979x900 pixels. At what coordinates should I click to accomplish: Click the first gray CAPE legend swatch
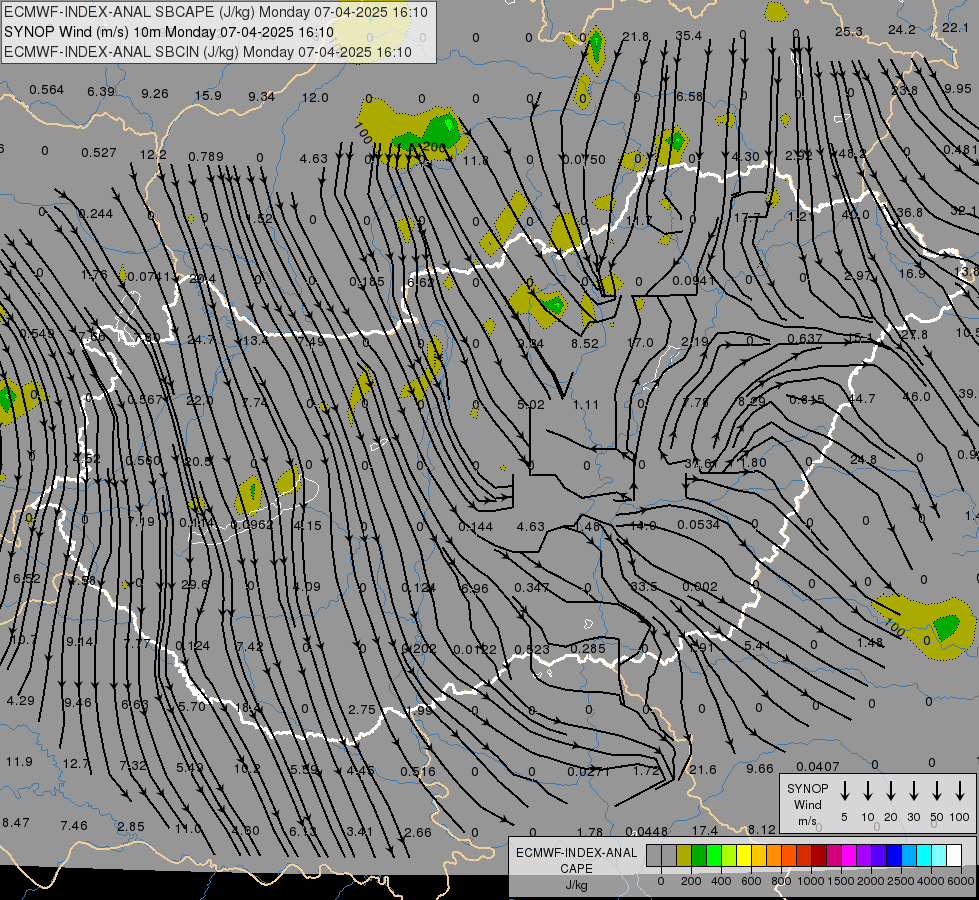[654, 856]
